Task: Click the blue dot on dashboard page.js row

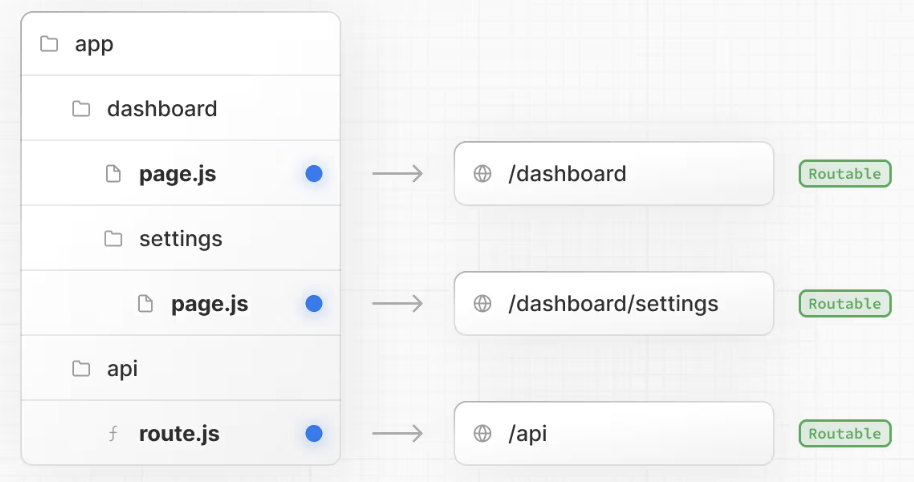Action: point(314,174)
